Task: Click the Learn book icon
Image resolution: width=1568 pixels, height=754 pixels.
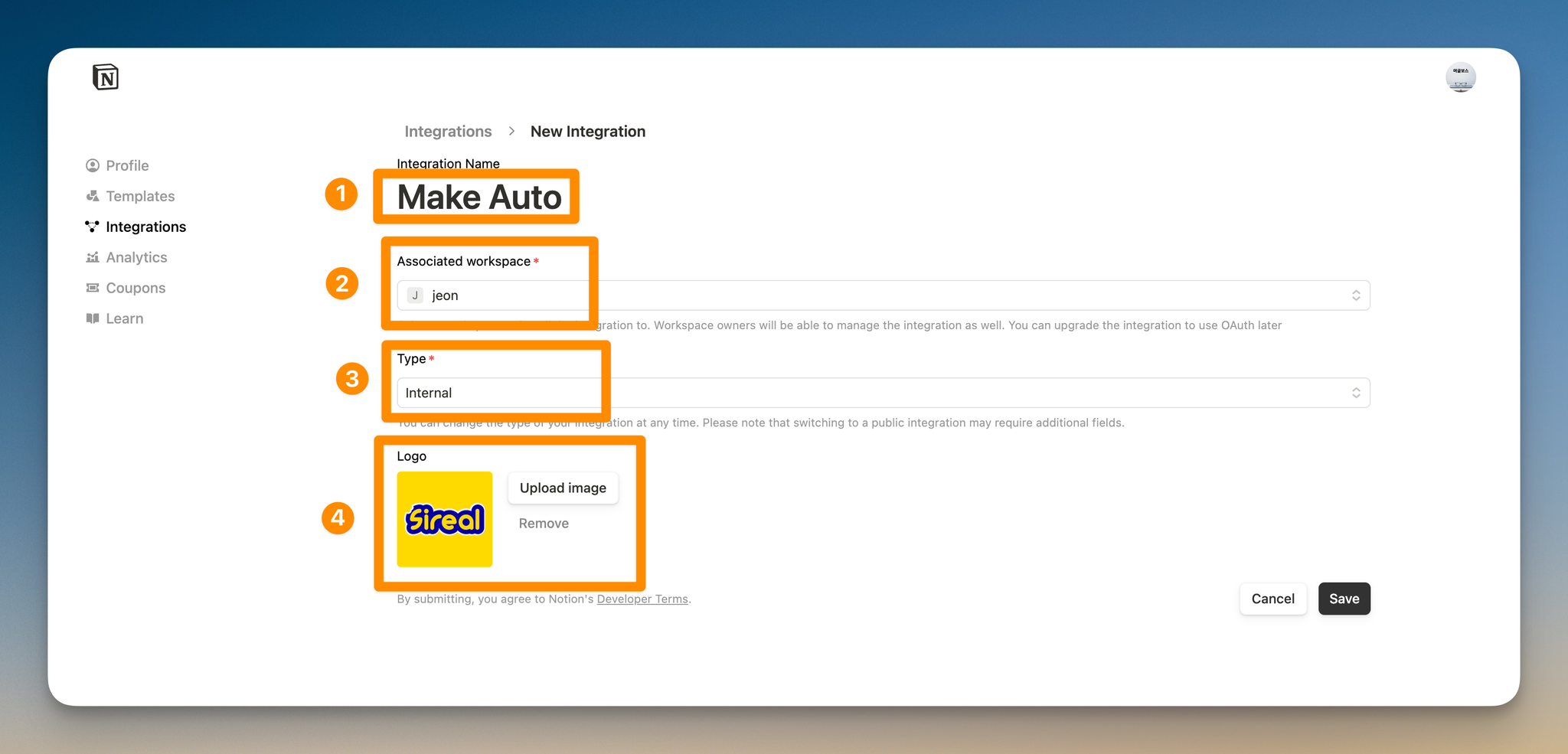Action: 93,318
